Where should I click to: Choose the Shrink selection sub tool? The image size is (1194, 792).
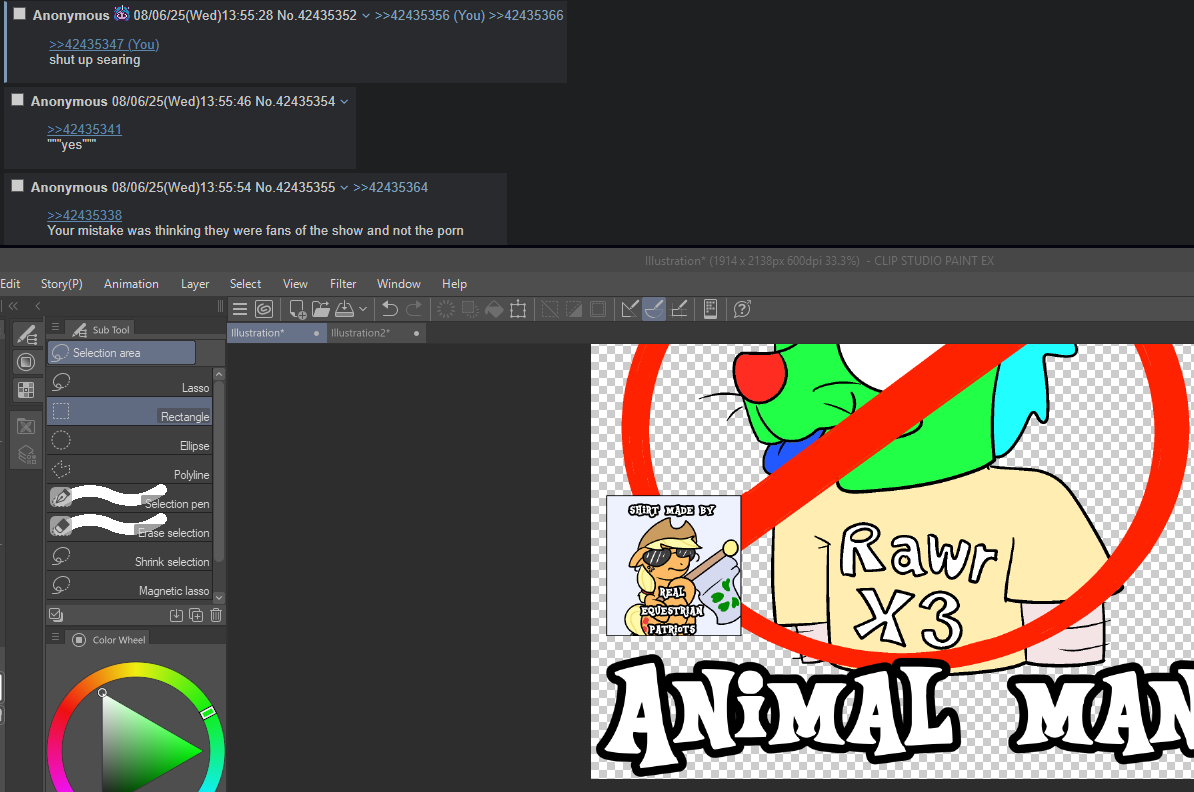point(129,556)
